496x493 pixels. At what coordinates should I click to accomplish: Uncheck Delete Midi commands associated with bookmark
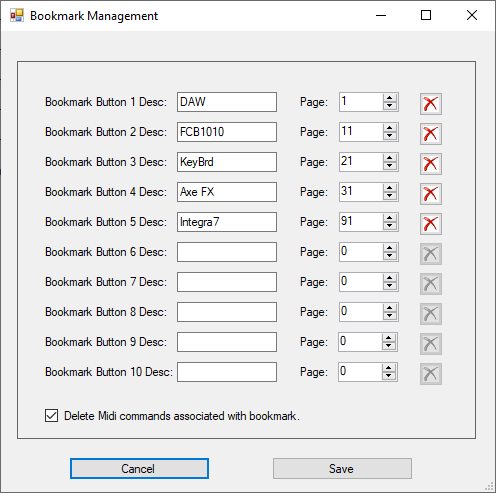(51, 416)
